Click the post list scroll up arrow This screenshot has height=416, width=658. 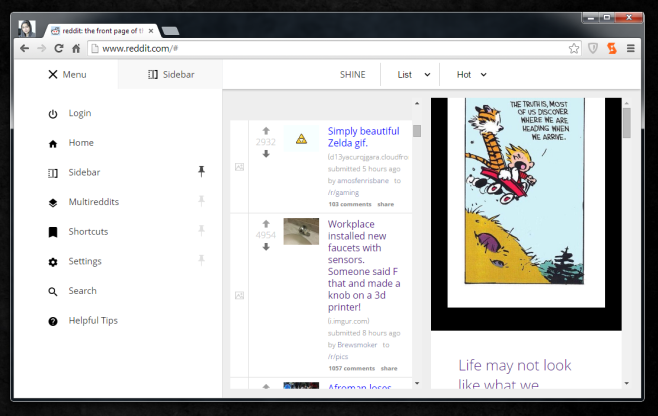(417, 103)
